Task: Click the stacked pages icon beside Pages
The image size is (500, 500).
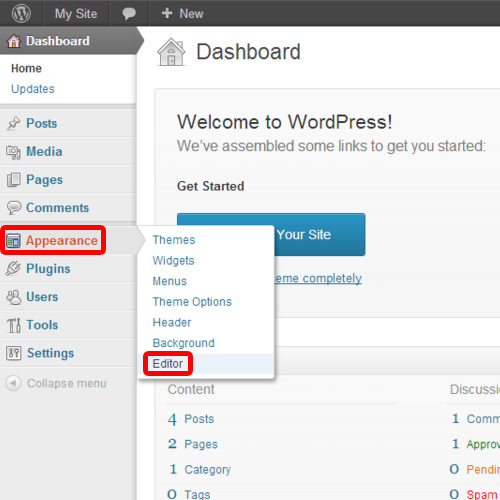Action: coord(14,180)
